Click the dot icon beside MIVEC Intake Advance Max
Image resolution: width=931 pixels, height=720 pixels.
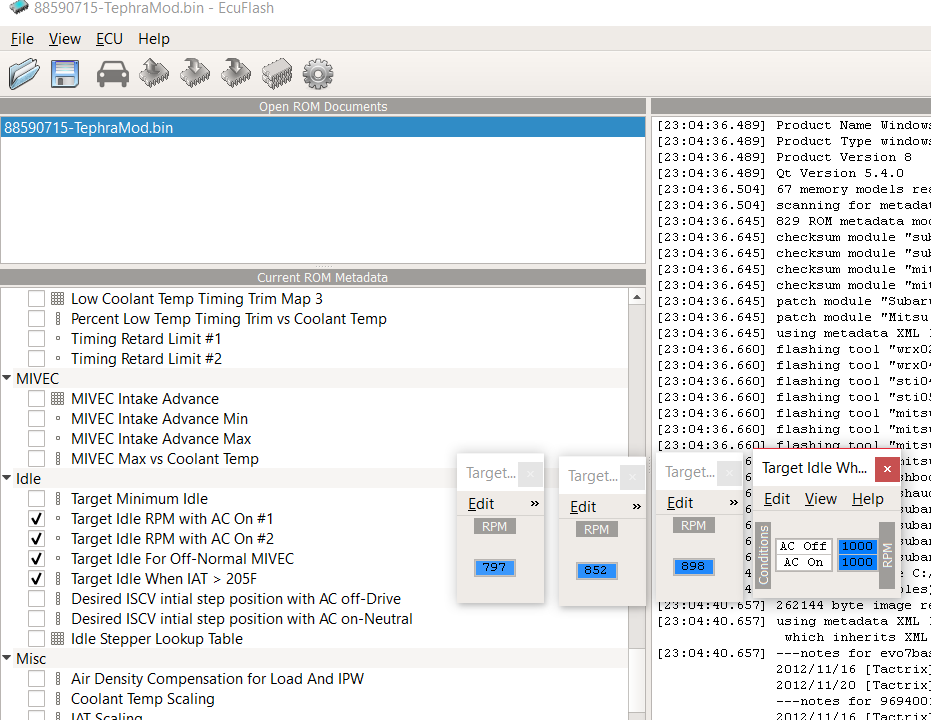pos(58,439)
